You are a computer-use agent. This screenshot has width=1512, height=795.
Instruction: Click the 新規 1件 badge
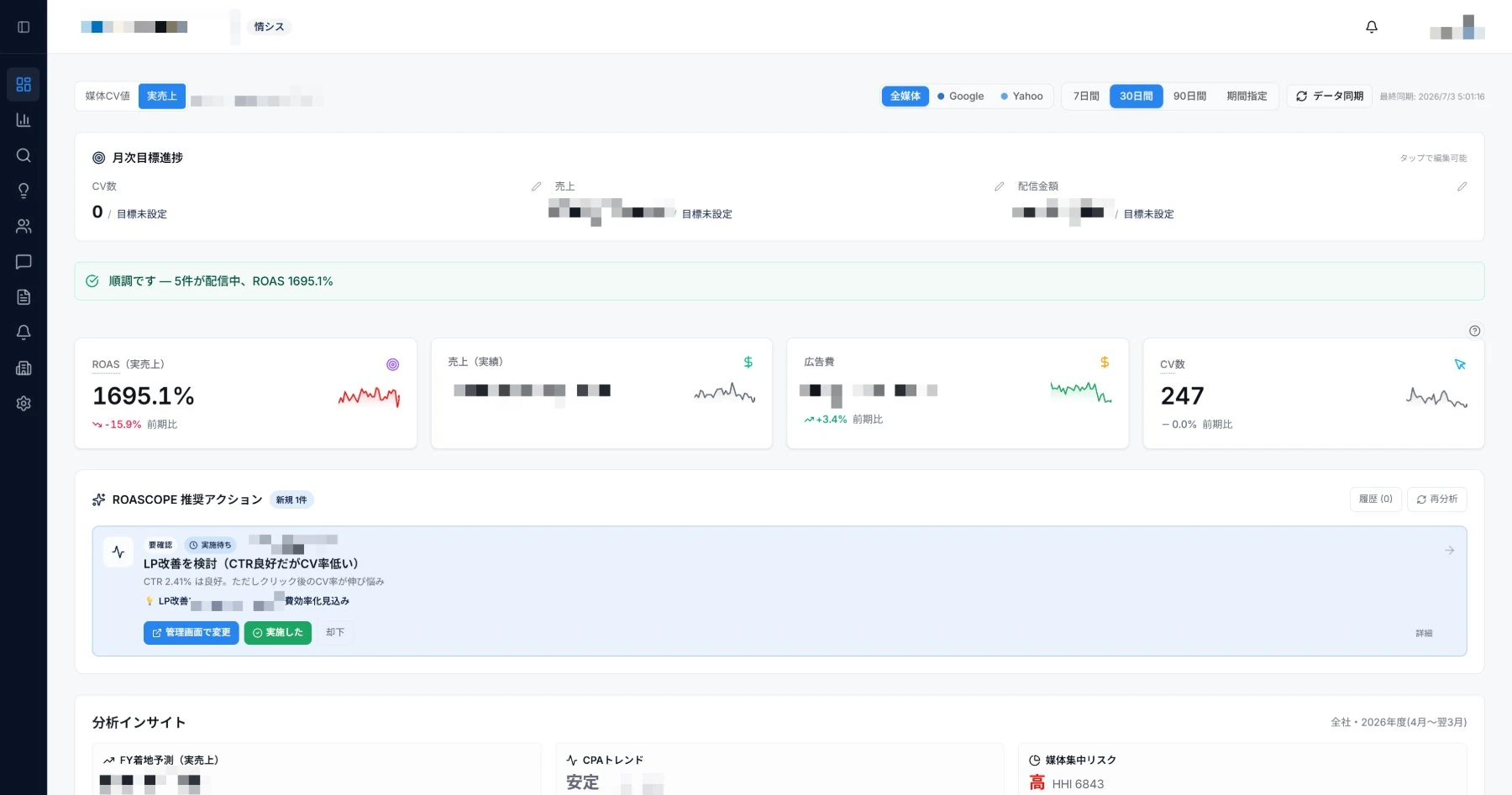point(291,499)
